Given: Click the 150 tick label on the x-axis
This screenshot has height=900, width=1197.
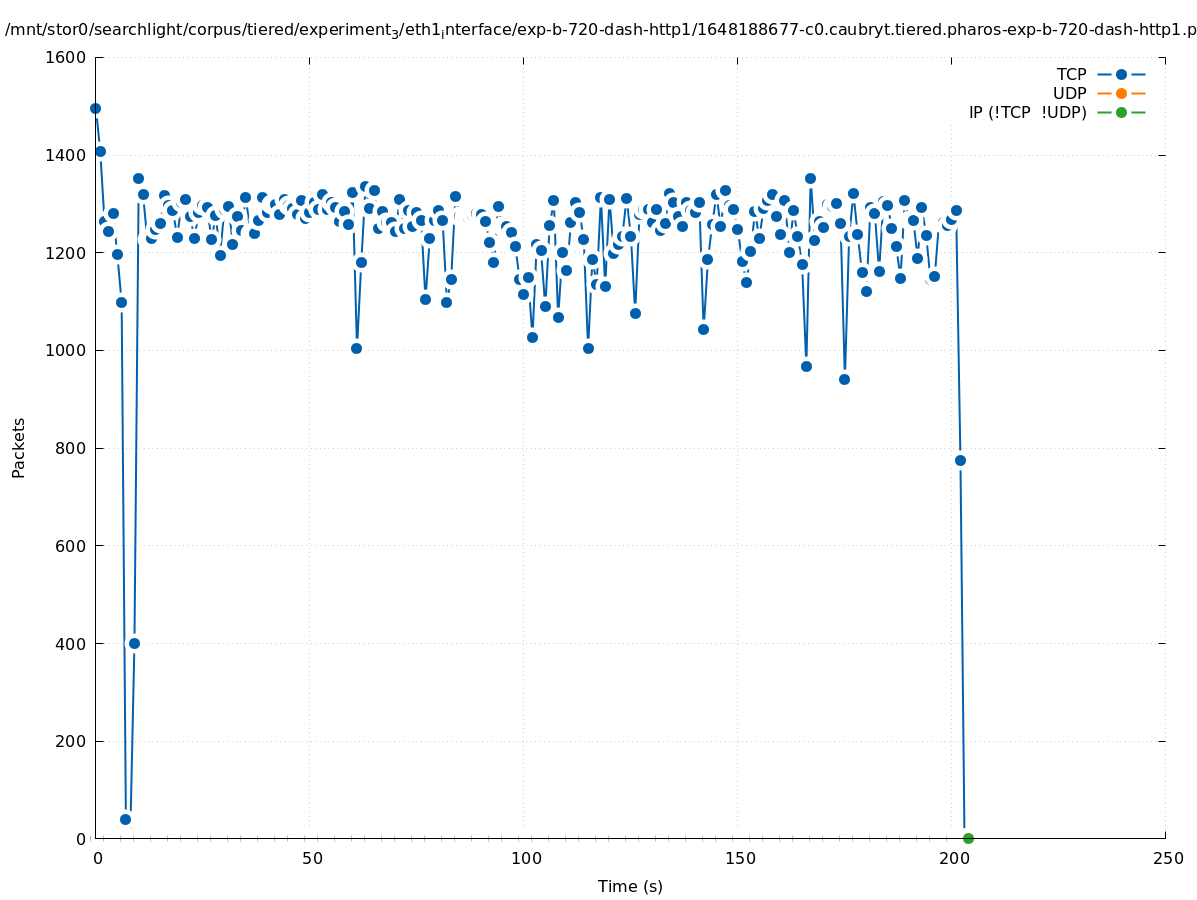Looking at the screenshot, I should pos(740,859).
